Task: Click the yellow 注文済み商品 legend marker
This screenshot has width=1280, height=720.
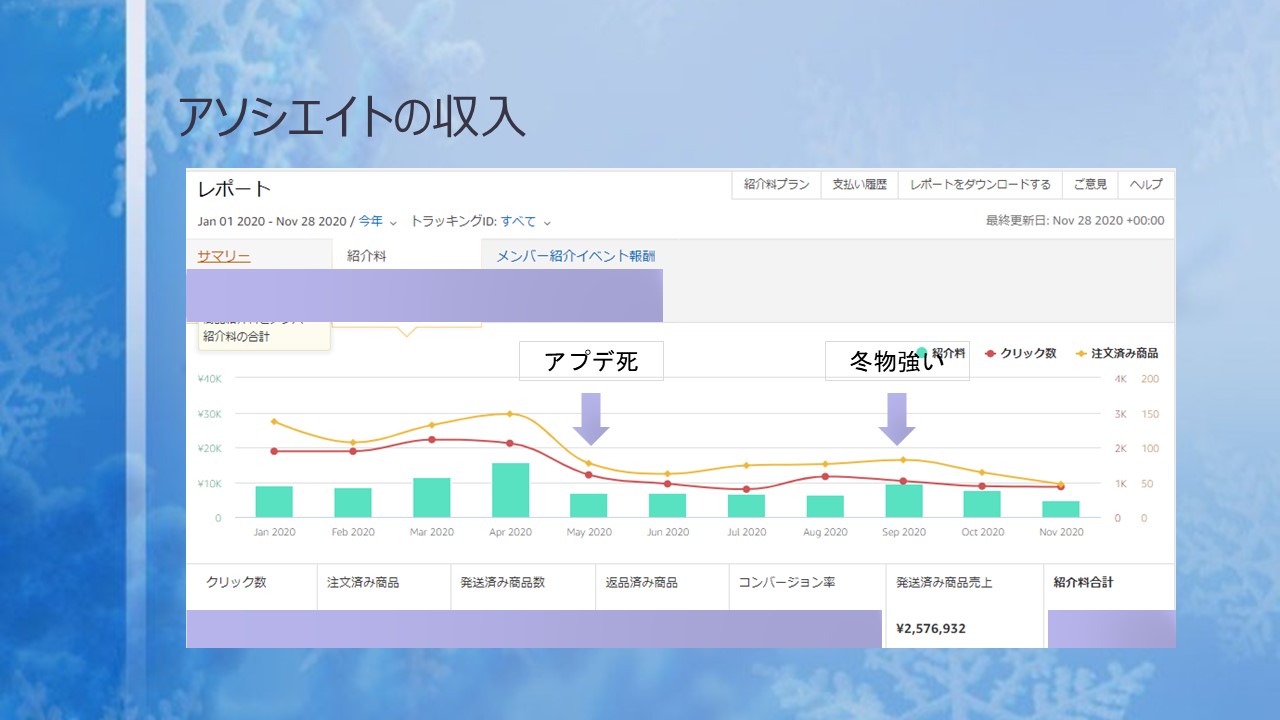Action: pos(1080,354)
